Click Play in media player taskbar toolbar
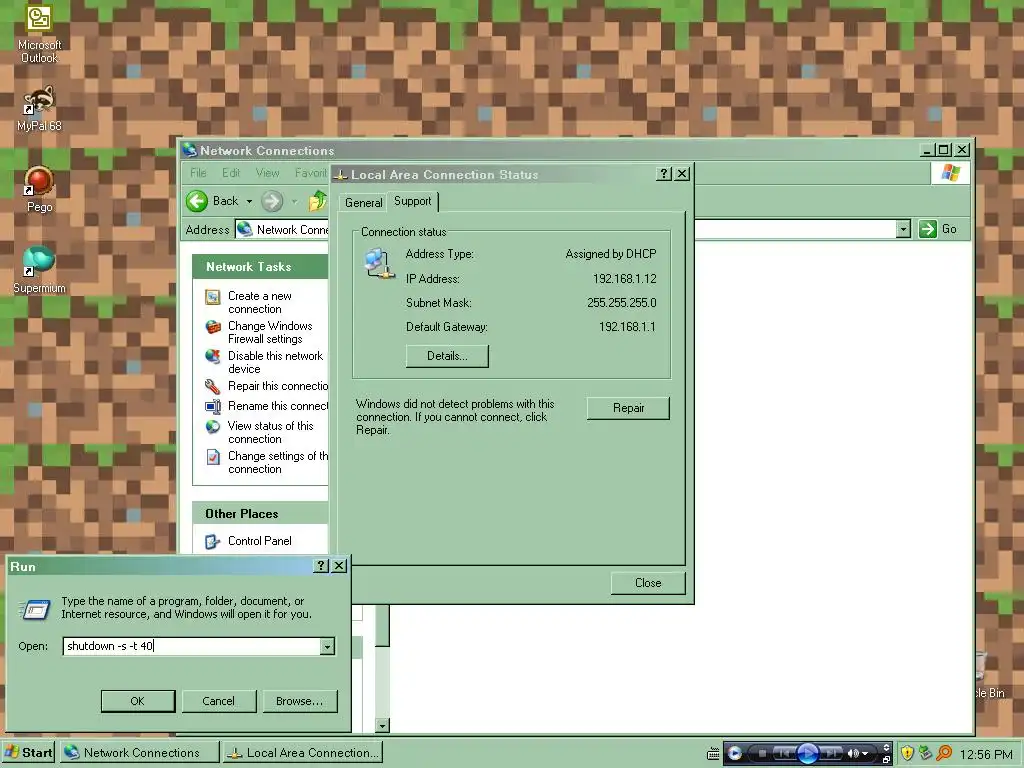This screenshot has width=1024, height=768. (x=808, y=754)
